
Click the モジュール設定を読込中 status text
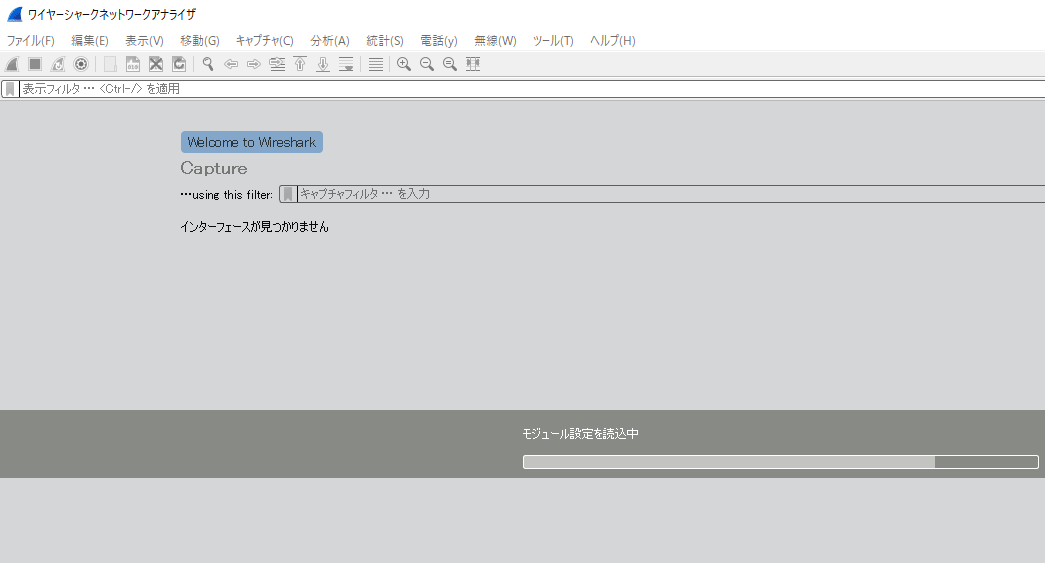point(580,434)
